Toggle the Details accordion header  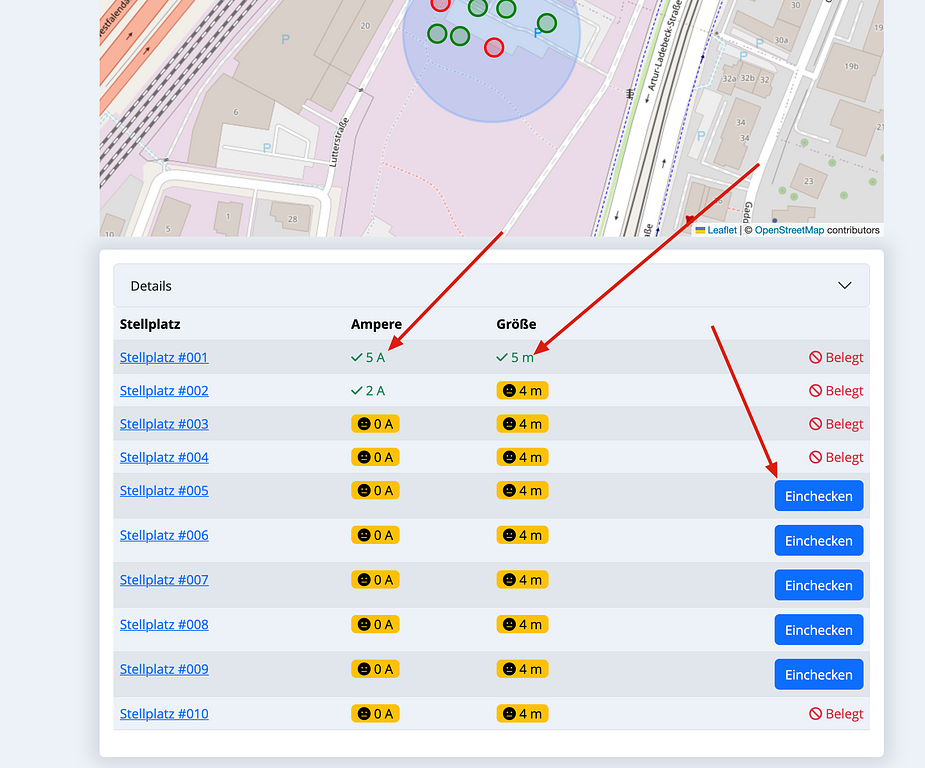[x=491, y=286]
